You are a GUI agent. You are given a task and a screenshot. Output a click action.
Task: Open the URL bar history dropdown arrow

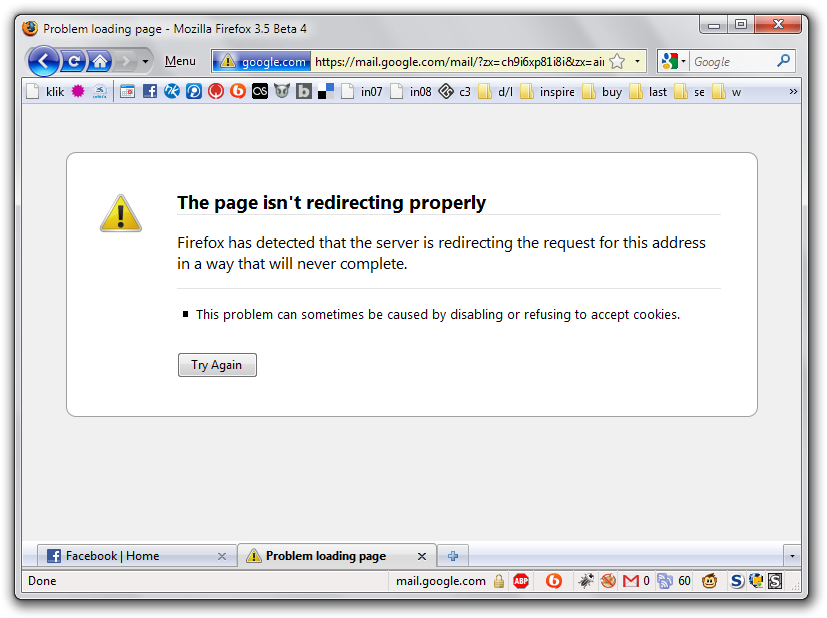click(x=637, y=62)
